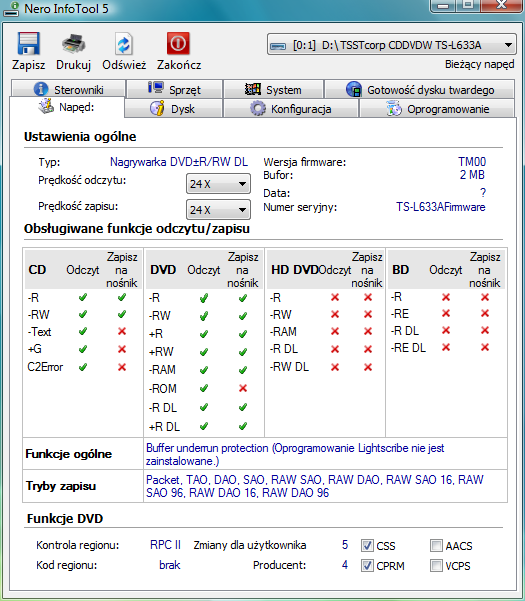
Task: Enable the VCPS checkbox
Action: coord(436,565)
